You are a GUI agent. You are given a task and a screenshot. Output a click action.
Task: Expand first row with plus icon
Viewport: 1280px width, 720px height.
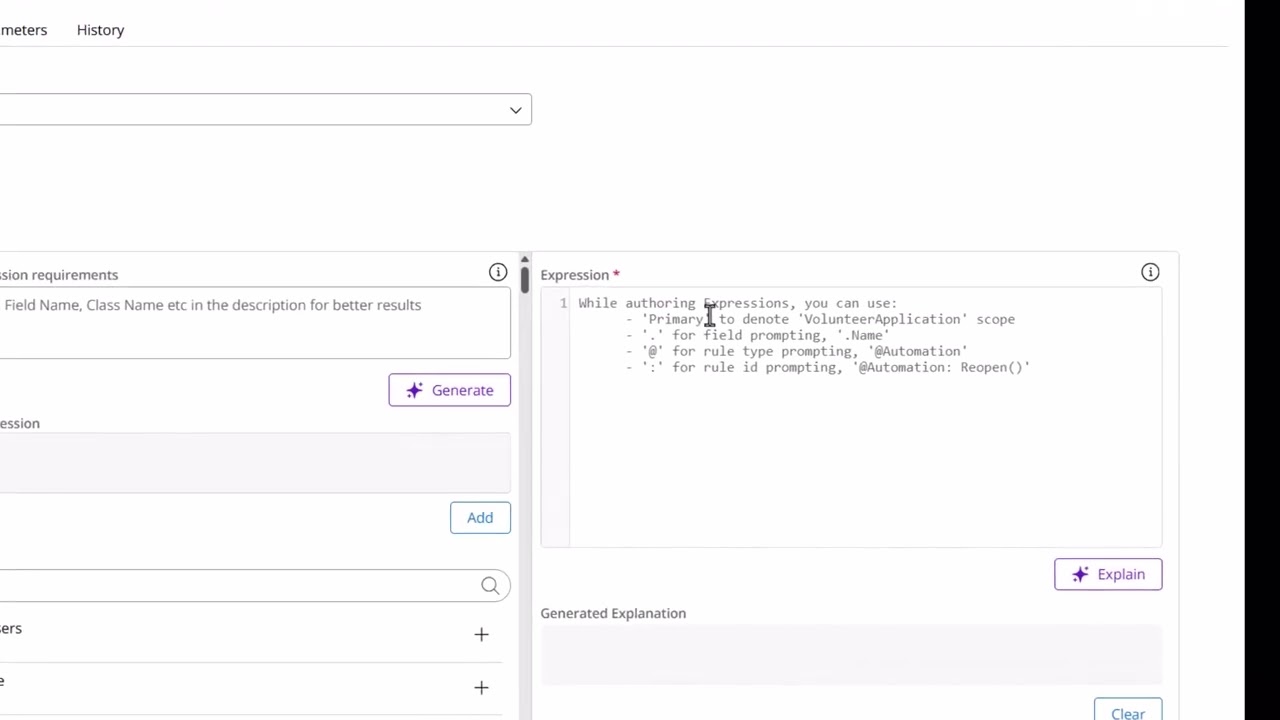click(481, 634)
